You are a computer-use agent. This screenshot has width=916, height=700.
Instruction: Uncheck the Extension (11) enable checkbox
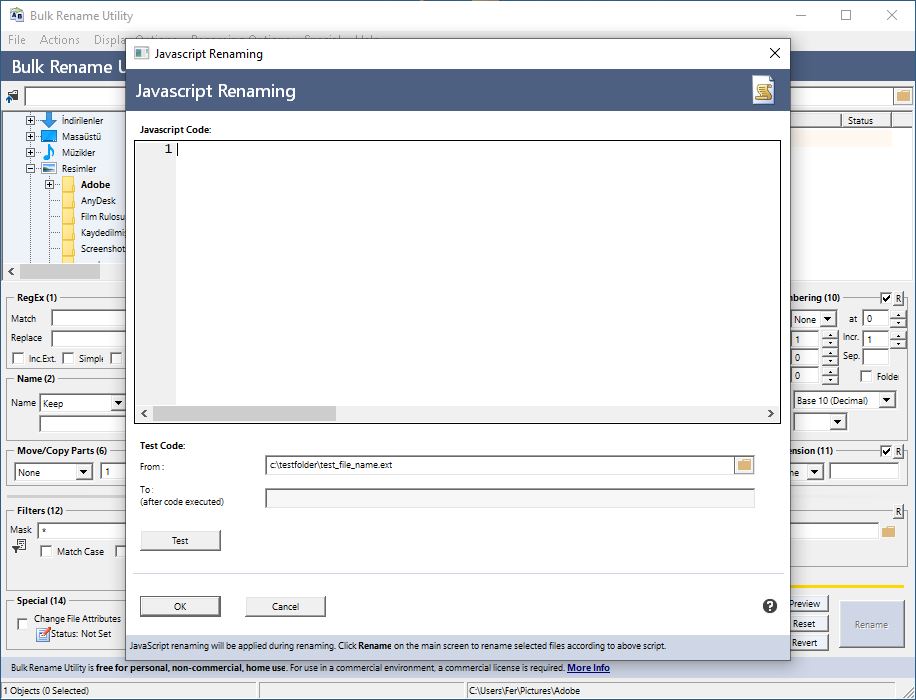pos(886,451)
